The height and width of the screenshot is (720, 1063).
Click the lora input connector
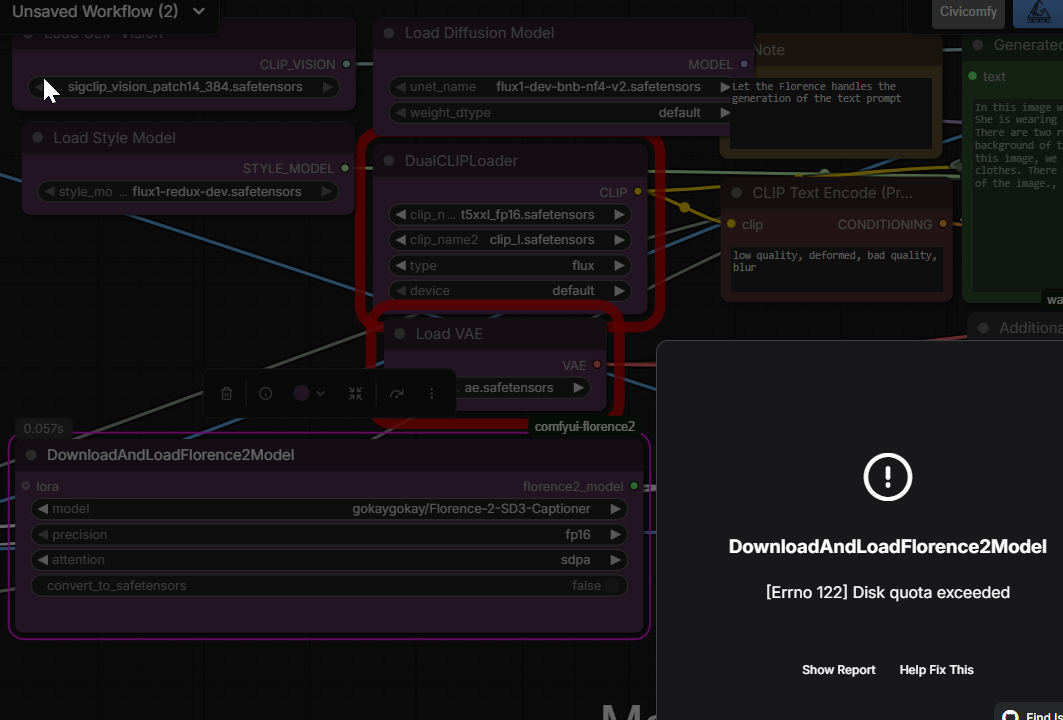[26, 486]
